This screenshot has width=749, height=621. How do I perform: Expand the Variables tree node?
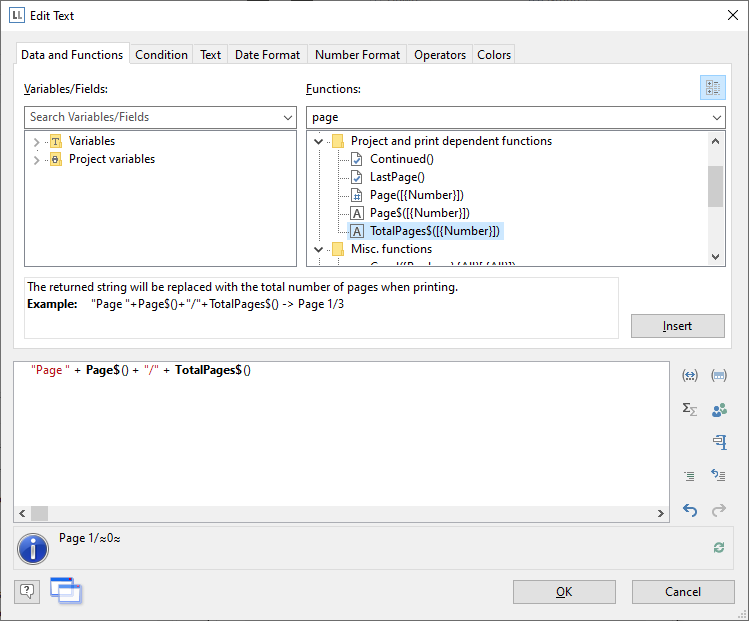tap(37, 142)
